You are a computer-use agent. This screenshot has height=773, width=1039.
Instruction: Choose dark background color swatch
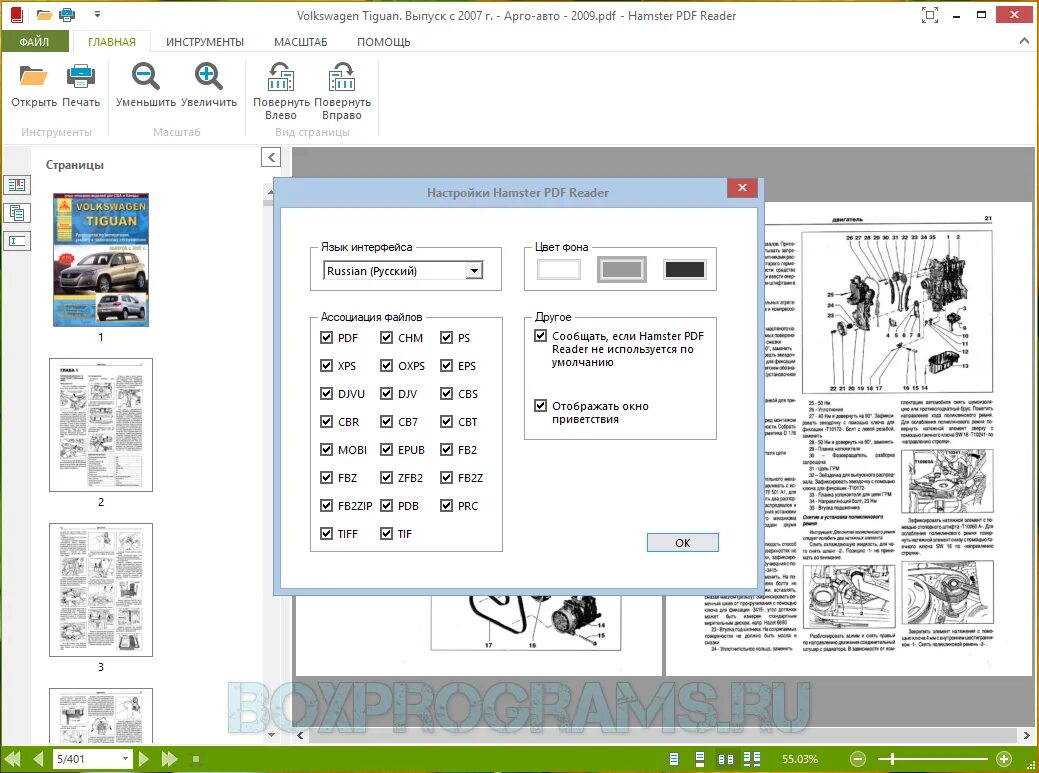(x=684, y=270)
